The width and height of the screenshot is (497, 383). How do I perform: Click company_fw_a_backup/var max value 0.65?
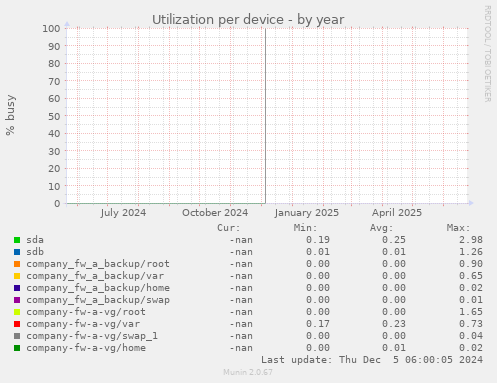click(471, 276)
